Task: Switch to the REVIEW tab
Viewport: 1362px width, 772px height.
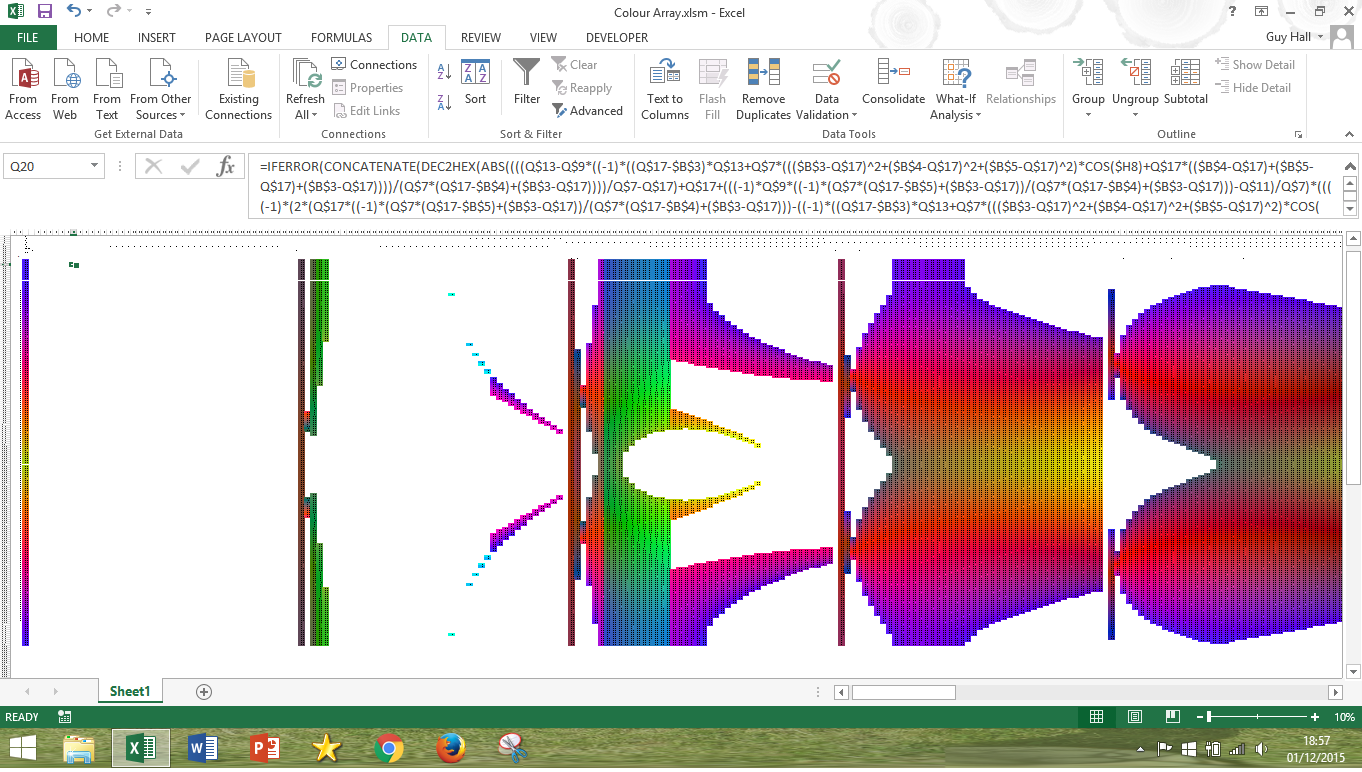Action: [481, 37]
